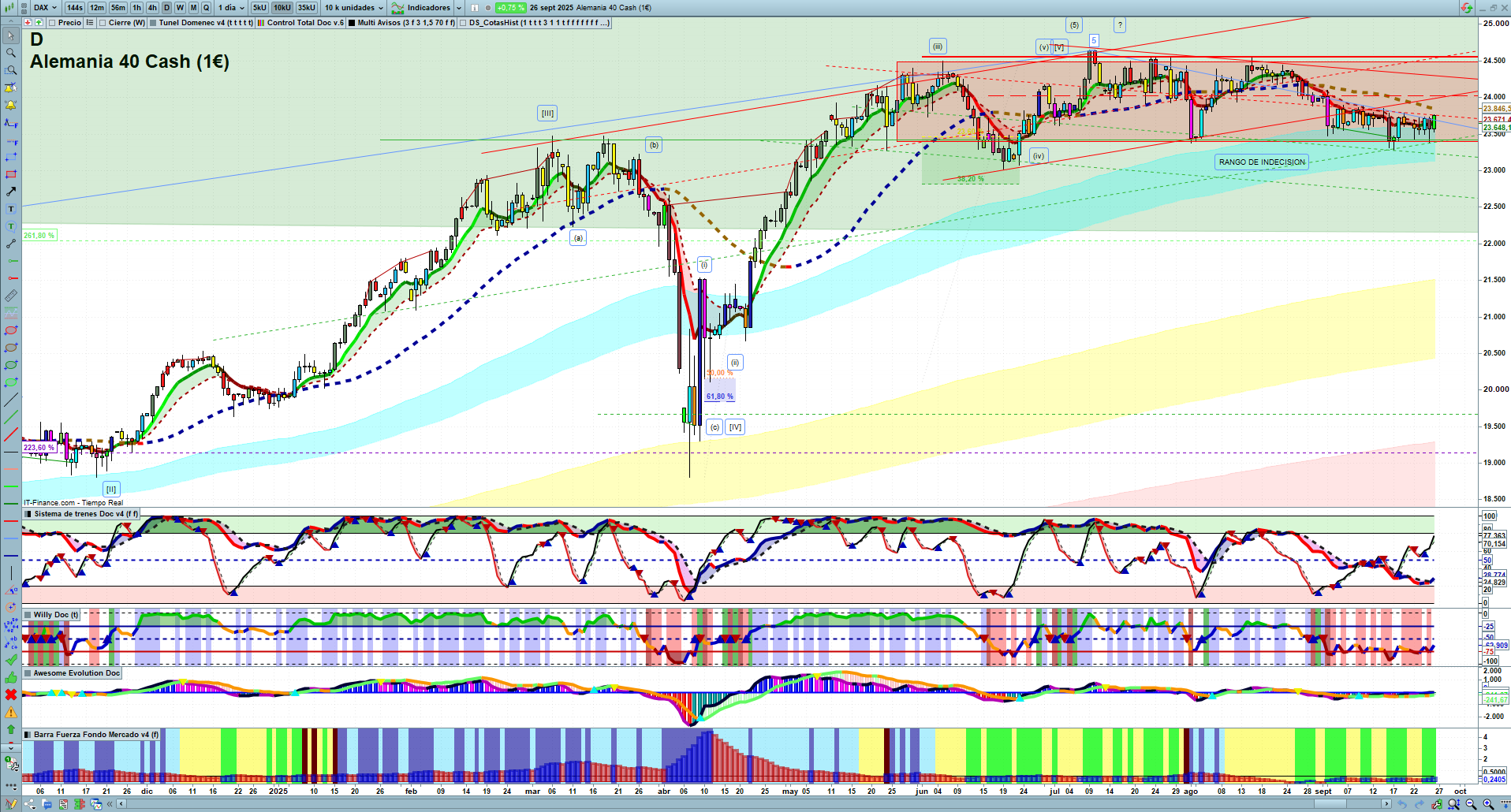Pick the ruler measurement tool

pos(11,296)
